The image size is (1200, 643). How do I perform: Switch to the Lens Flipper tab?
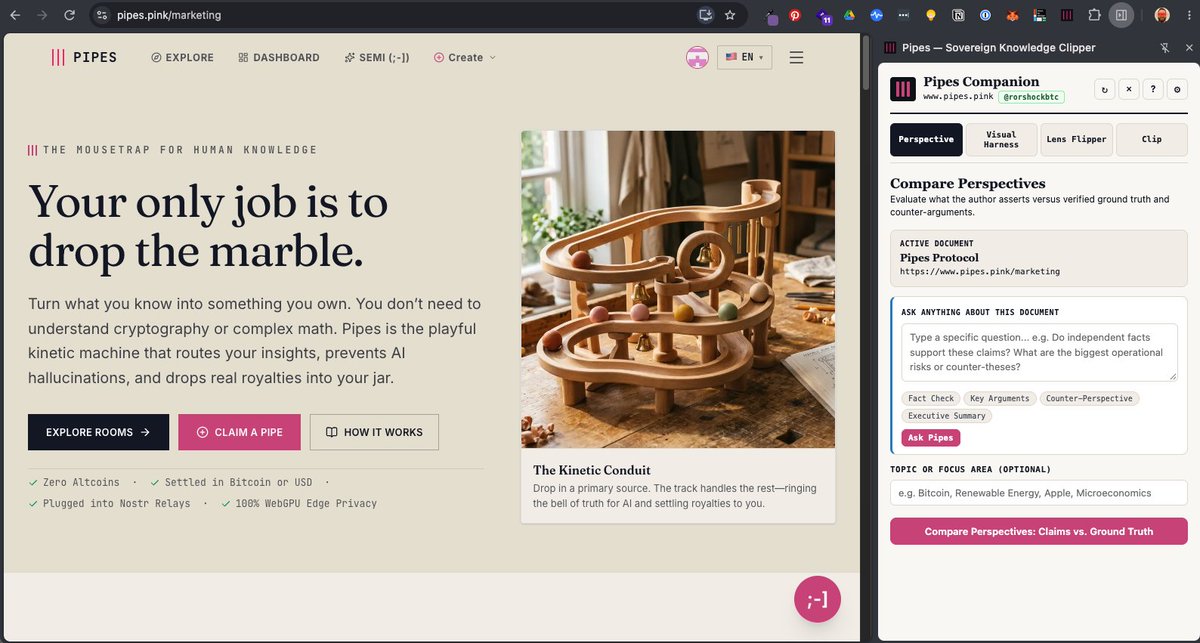tap(1076, 139)
